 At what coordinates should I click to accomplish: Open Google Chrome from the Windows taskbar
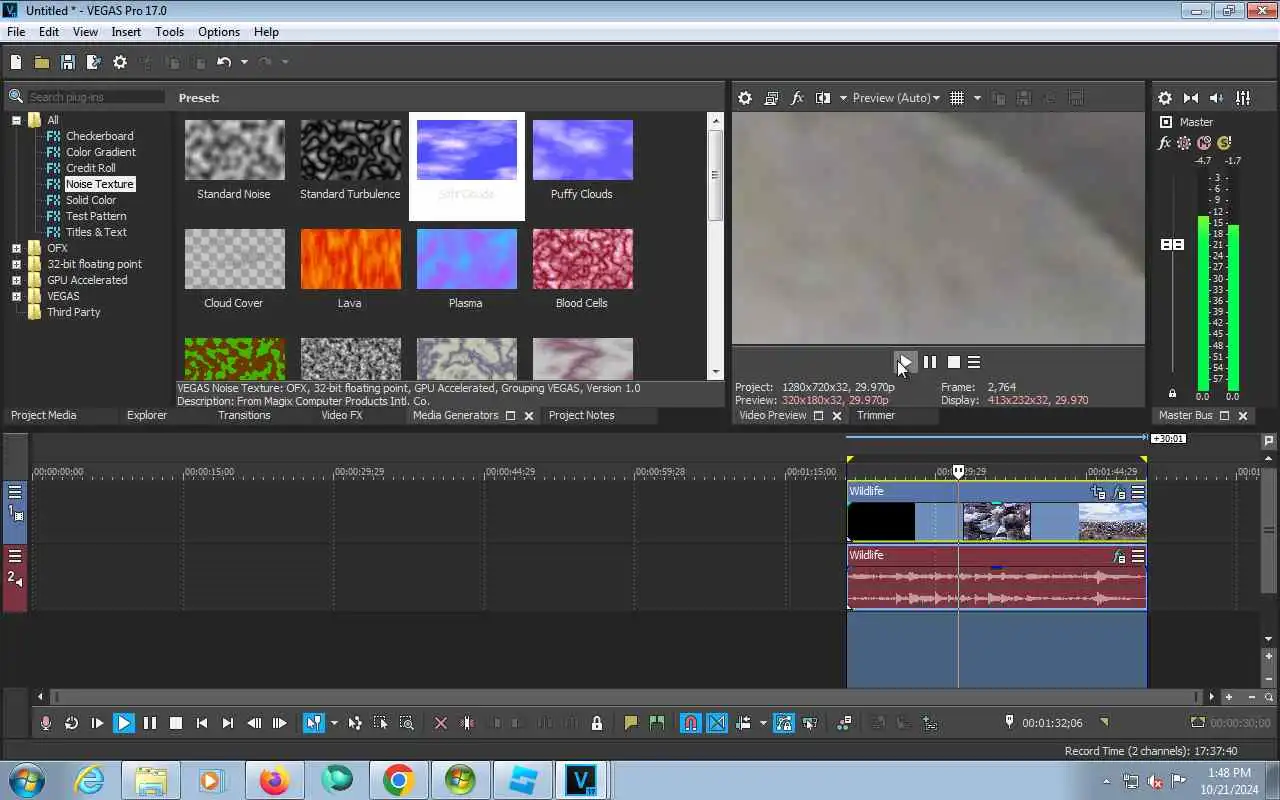tap(398, 780)
